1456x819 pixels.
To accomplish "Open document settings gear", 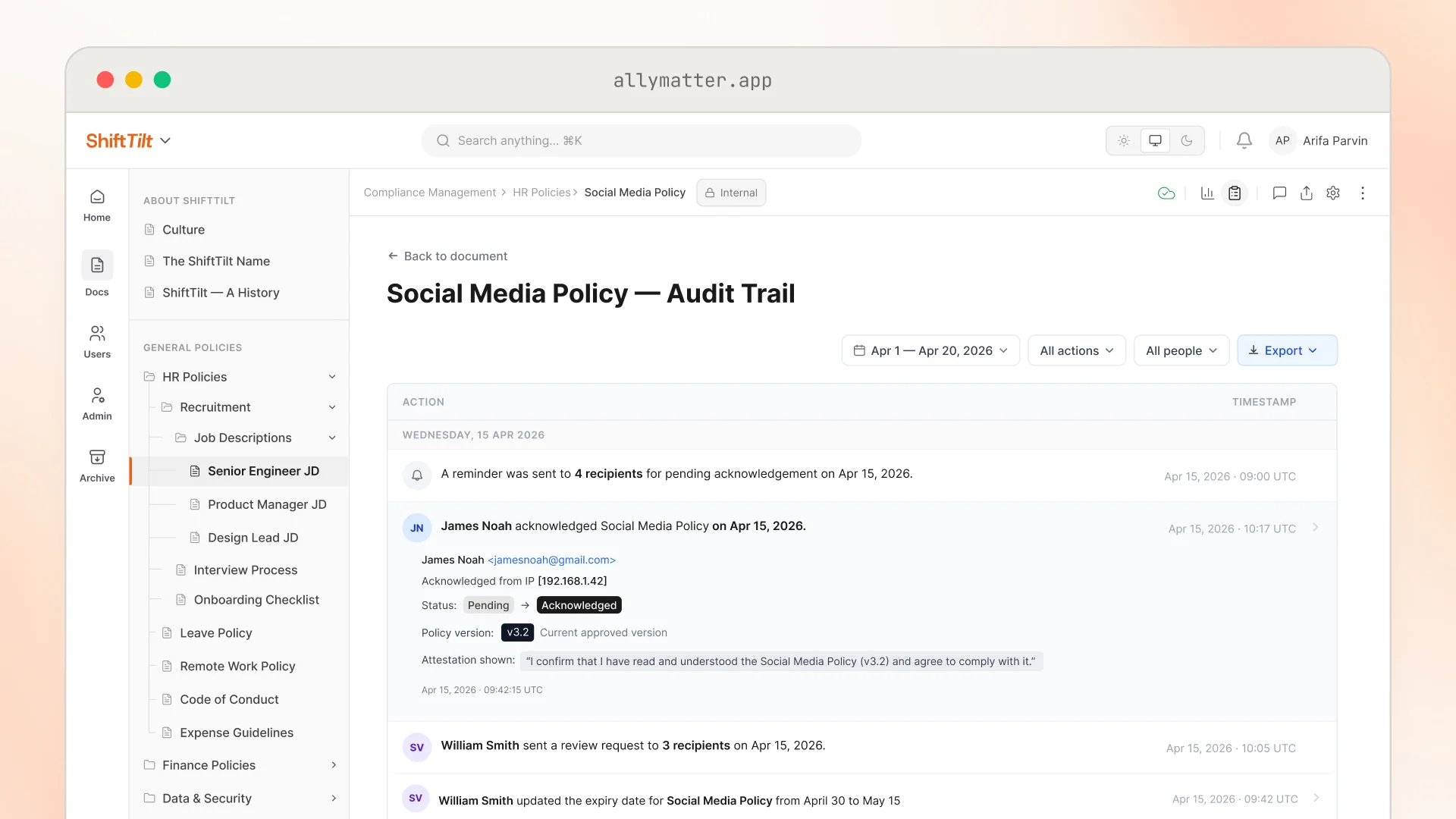I will coord(1333,193).
